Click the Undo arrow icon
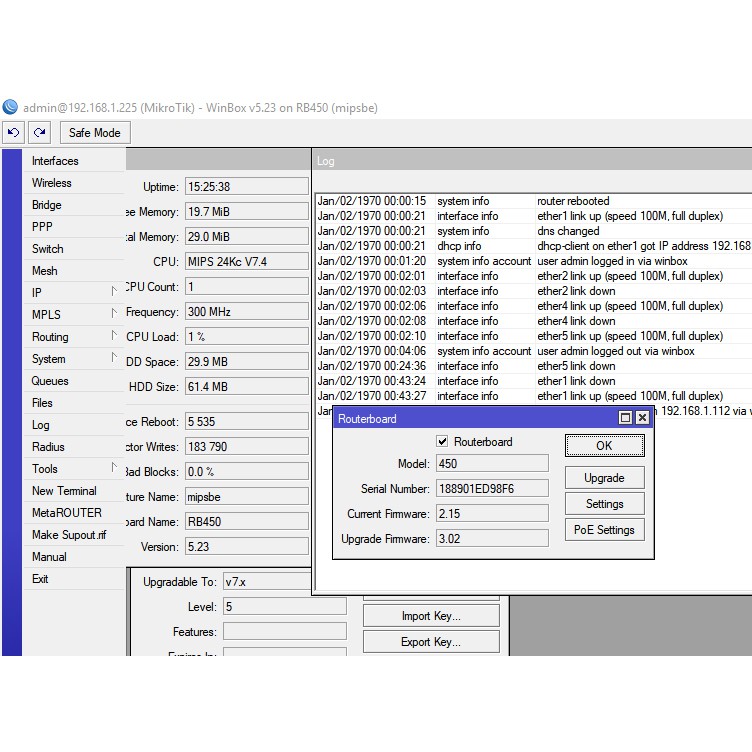This screenshot has height=752, width=752. (14, 132)
